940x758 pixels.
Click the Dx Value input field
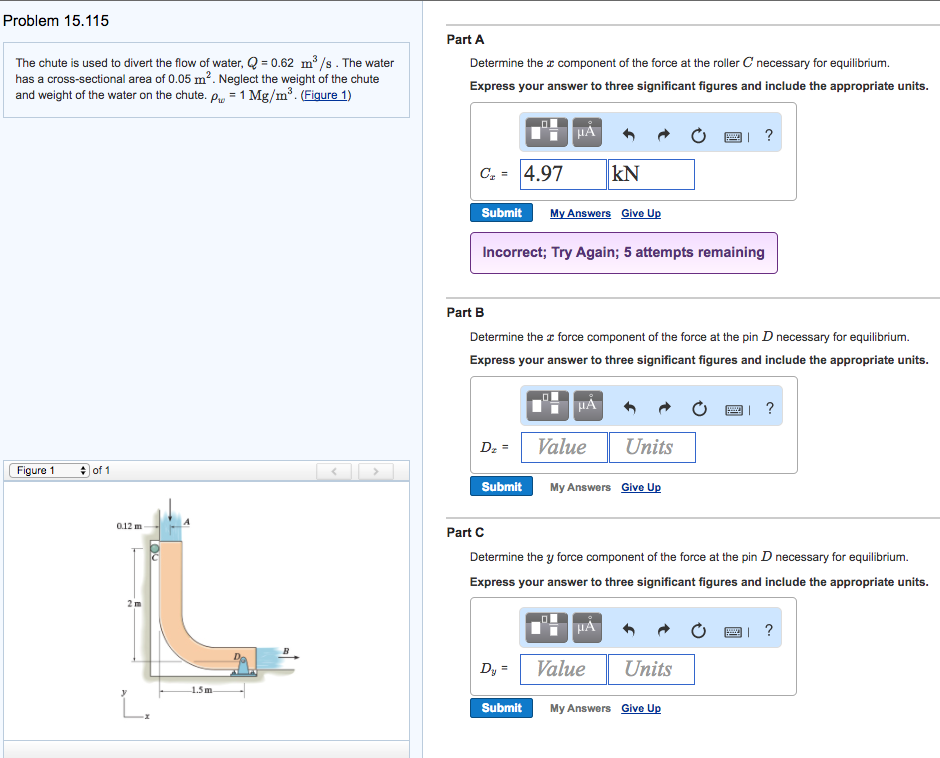pyautogui.click(x=563, y=447)
